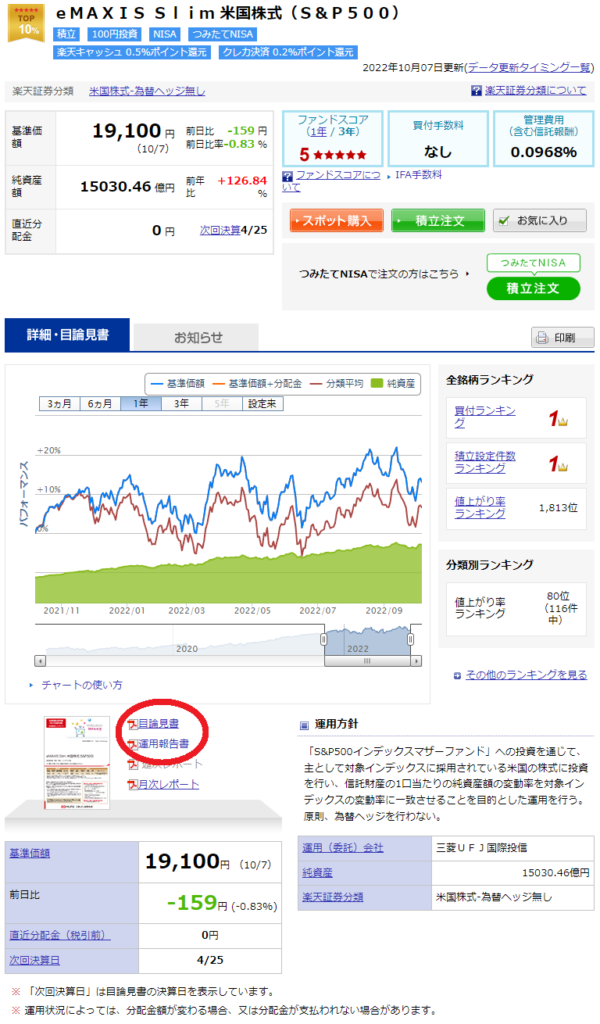The width and height of the screenshot is (600, 1024).
Task: Select the 3年 chart period
Action: coord(182,404)
